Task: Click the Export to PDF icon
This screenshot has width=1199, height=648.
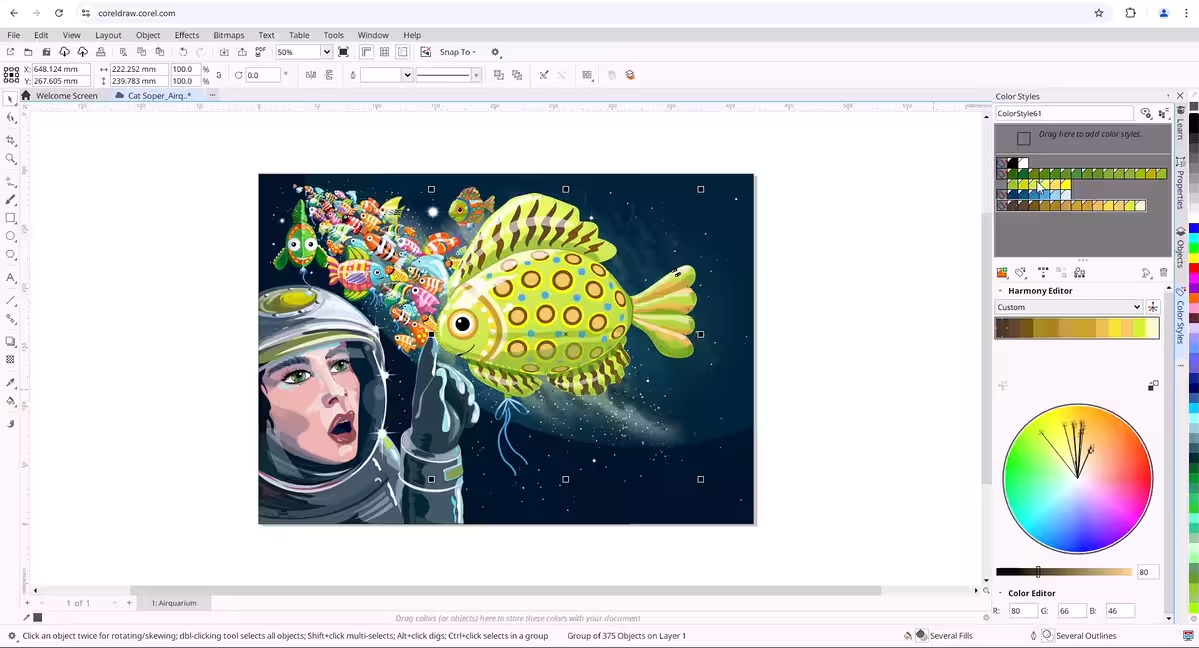Action: (260, 52)
